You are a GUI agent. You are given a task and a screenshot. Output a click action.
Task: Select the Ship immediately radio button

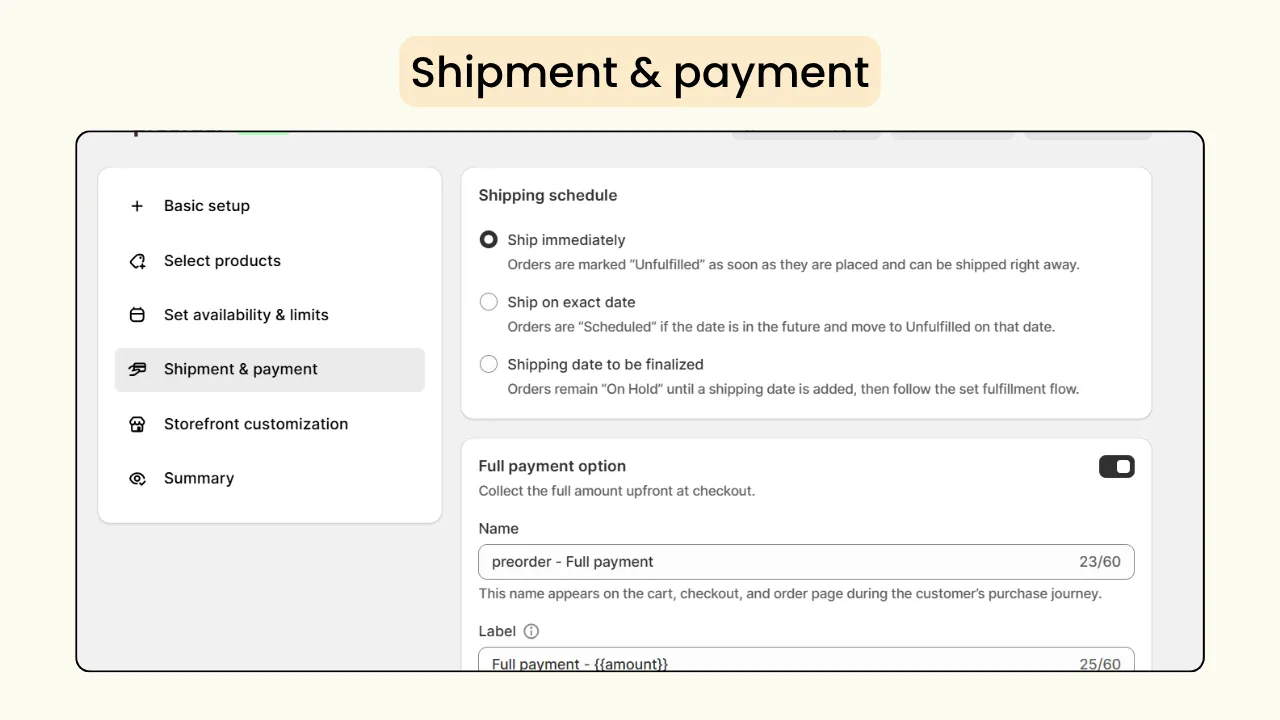(x=488, y=239)
